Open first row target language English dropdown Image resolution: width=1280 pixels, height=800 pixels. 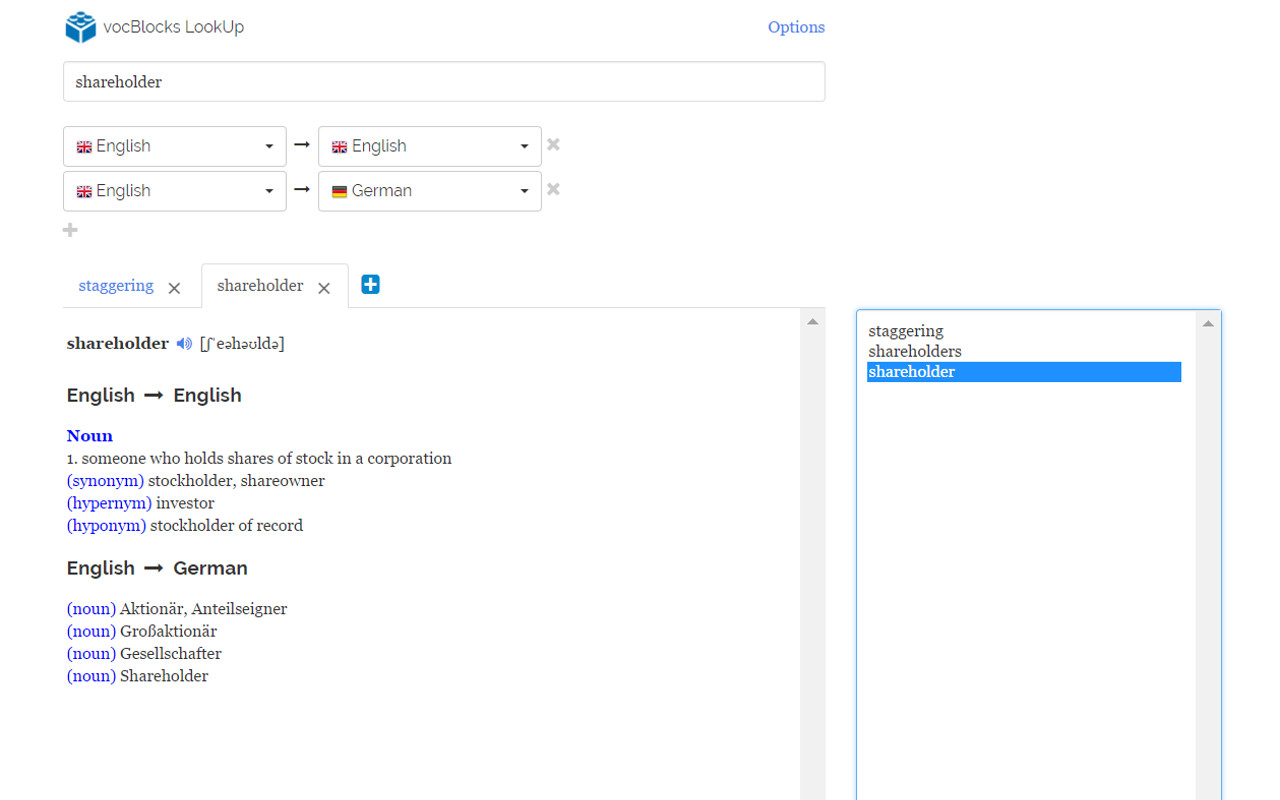pyautogui.click(x=430, y=146)
